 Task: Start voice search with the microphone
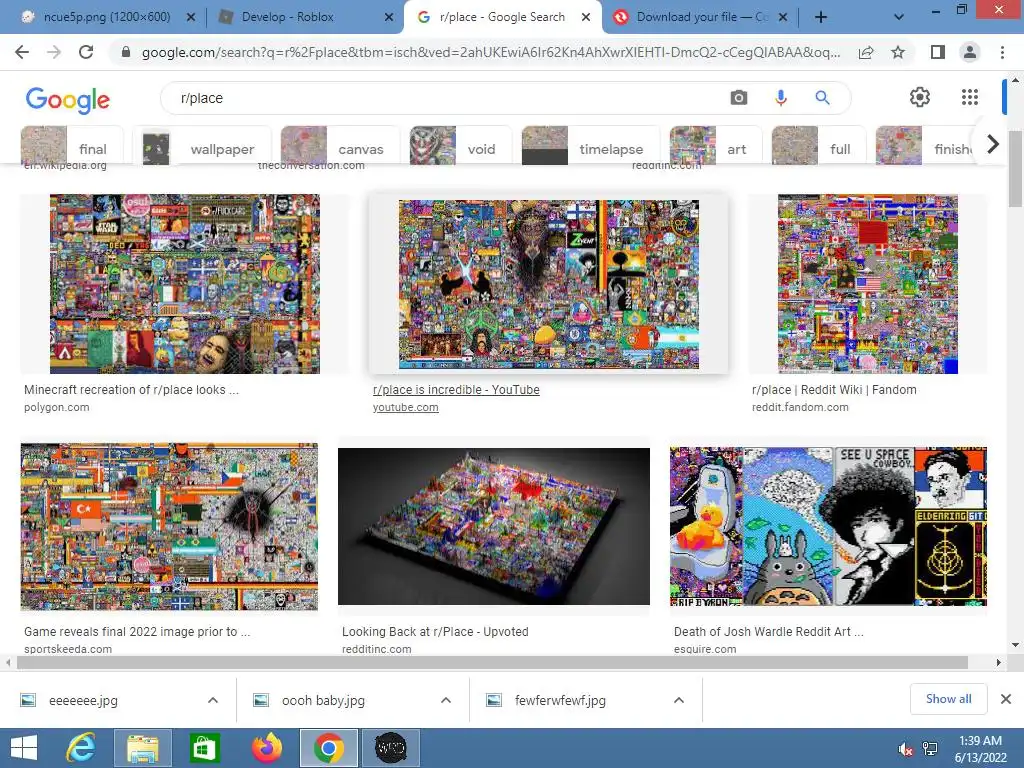(780, 98)
